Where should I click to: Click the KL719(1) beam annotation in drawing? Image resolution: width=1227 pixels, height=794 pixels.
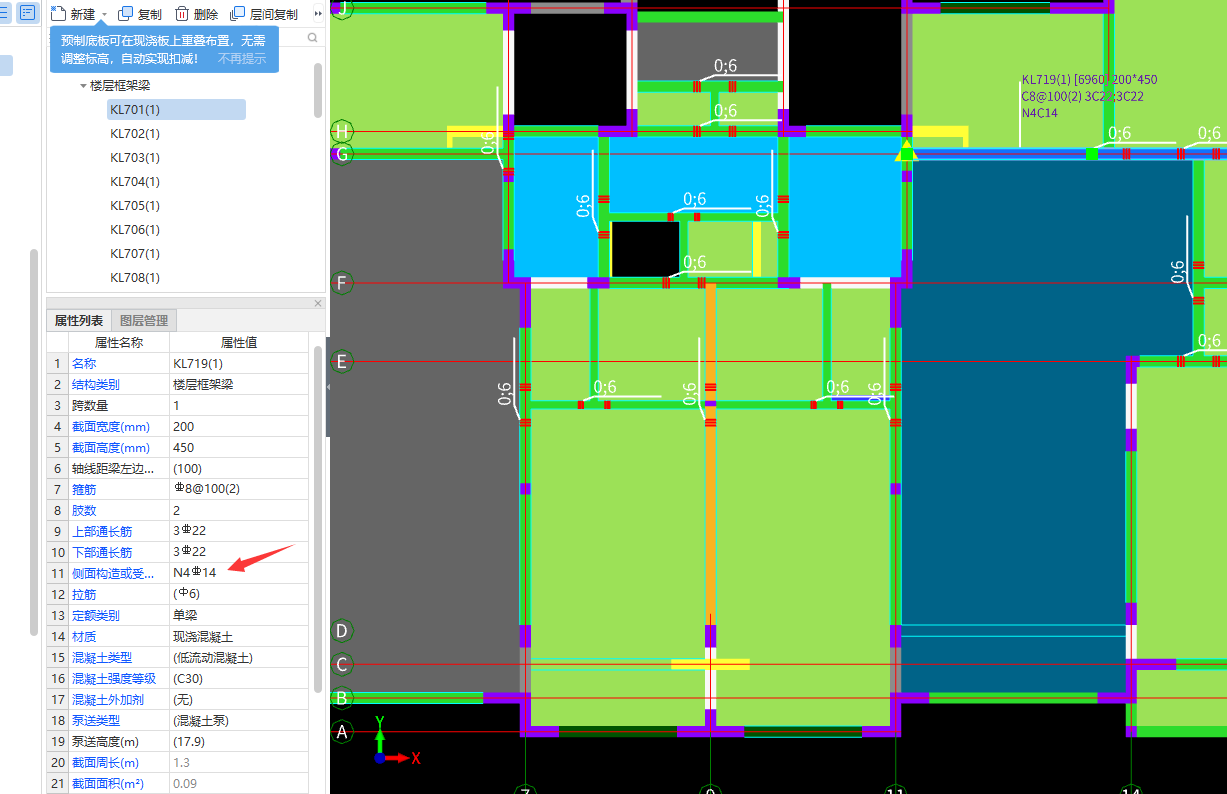pos(1089,96)
